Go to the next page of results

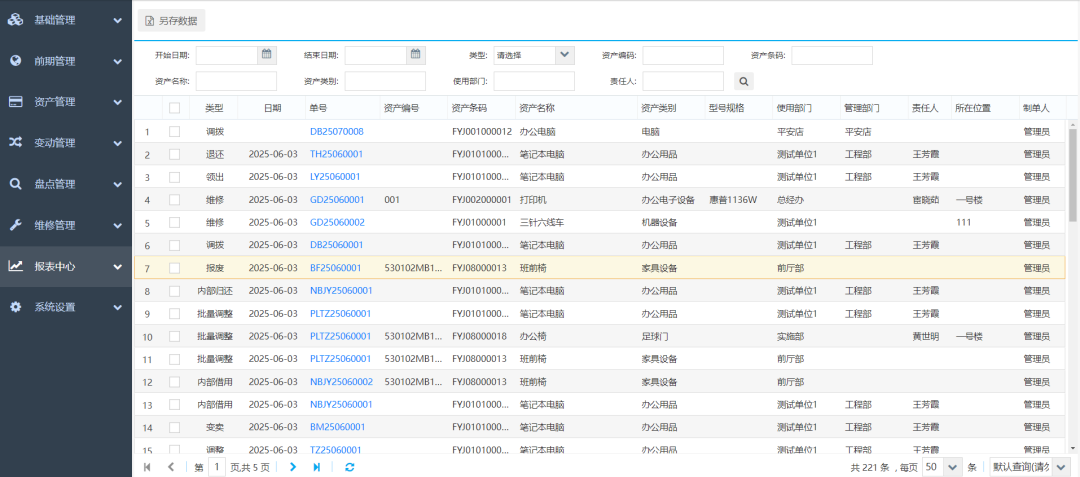point(293,466)
